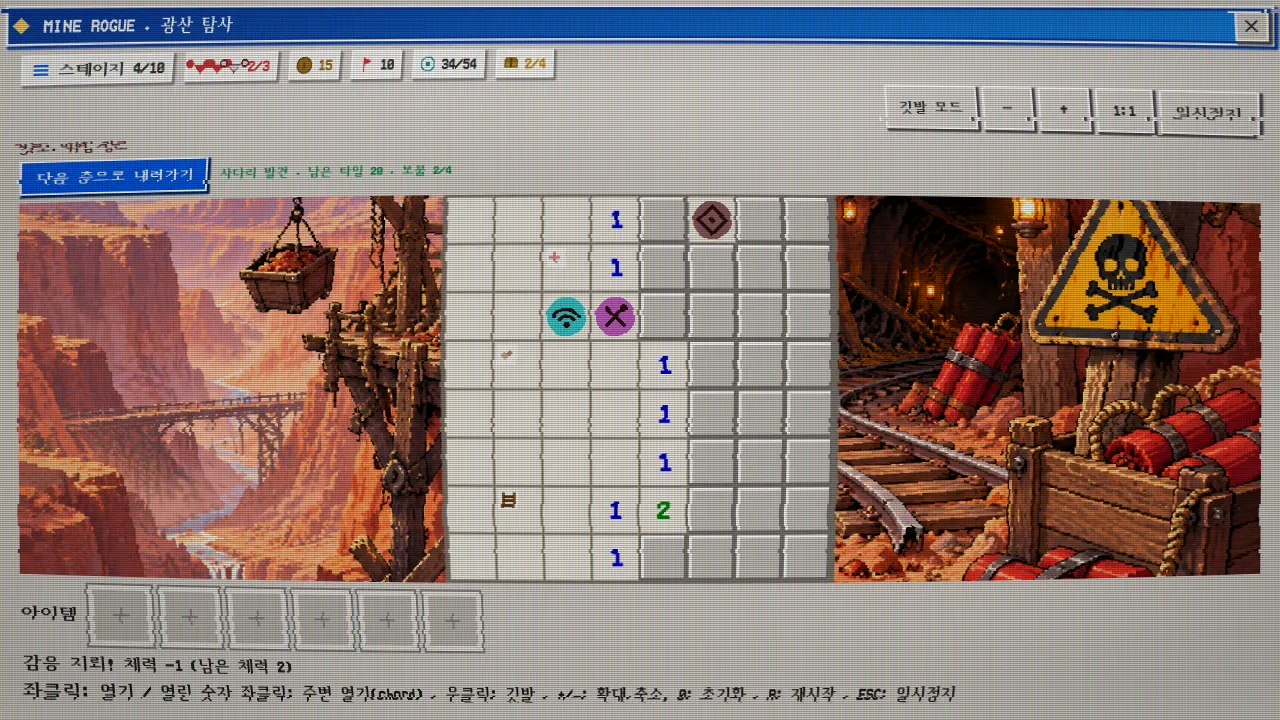This screenshot has width=1280, height=720.
Task: Click the yellow diamond icon in title bar
Action: (21, 27)
